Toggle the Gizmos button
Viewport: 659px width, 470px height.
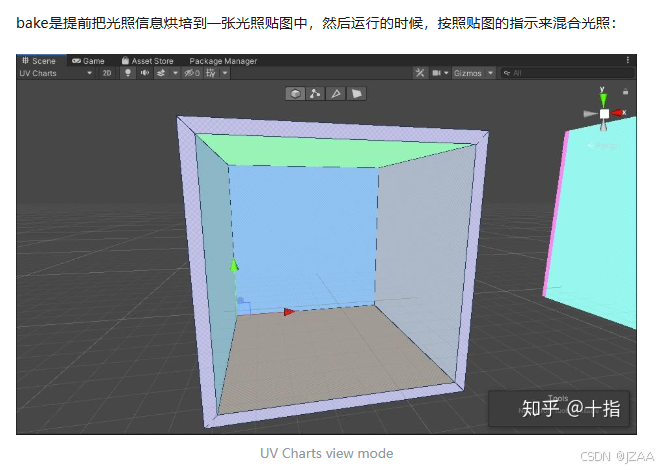point(467,73)
